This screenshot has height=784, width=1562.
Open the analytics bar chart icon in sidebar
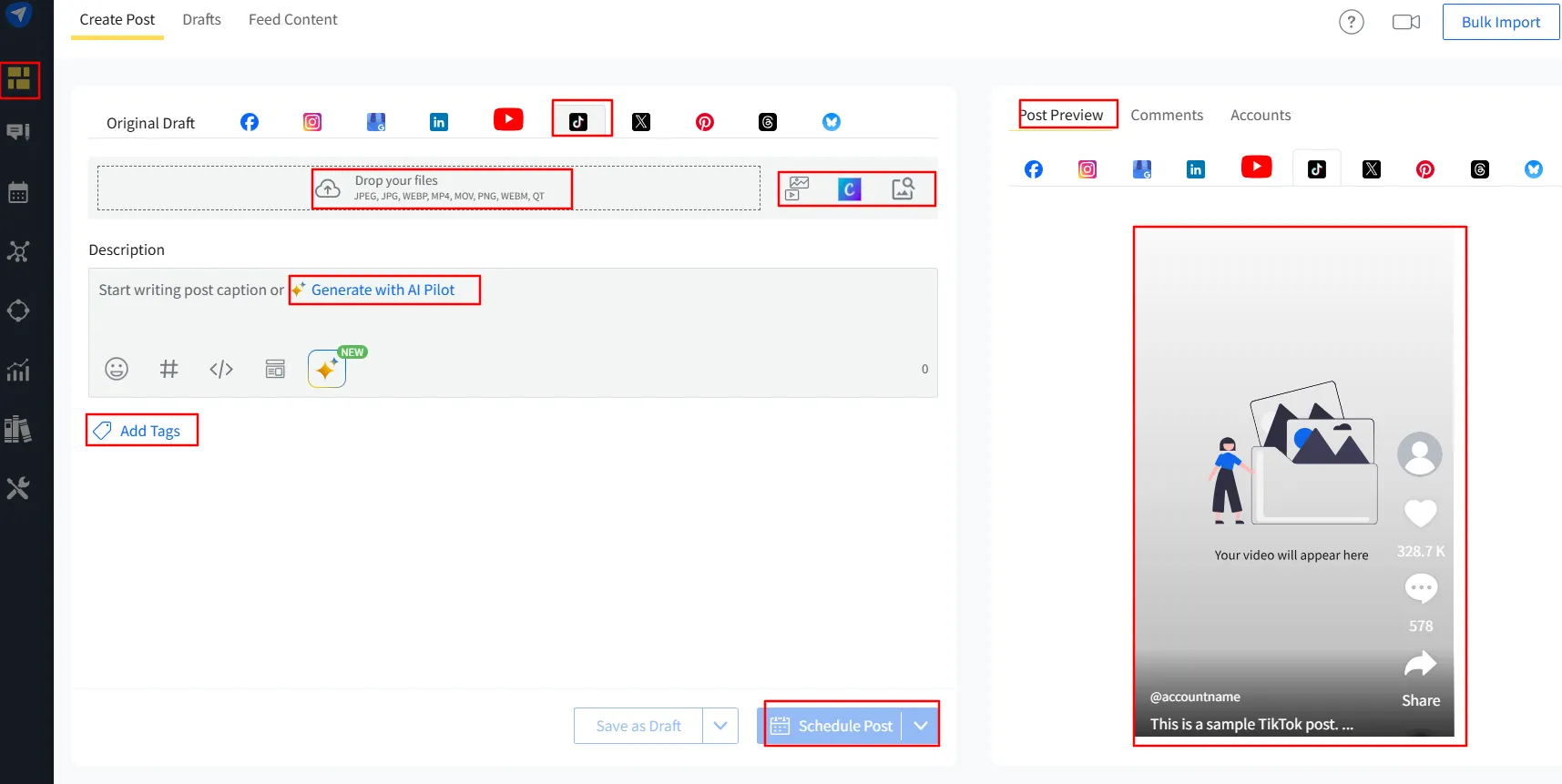tap(18, 370)
